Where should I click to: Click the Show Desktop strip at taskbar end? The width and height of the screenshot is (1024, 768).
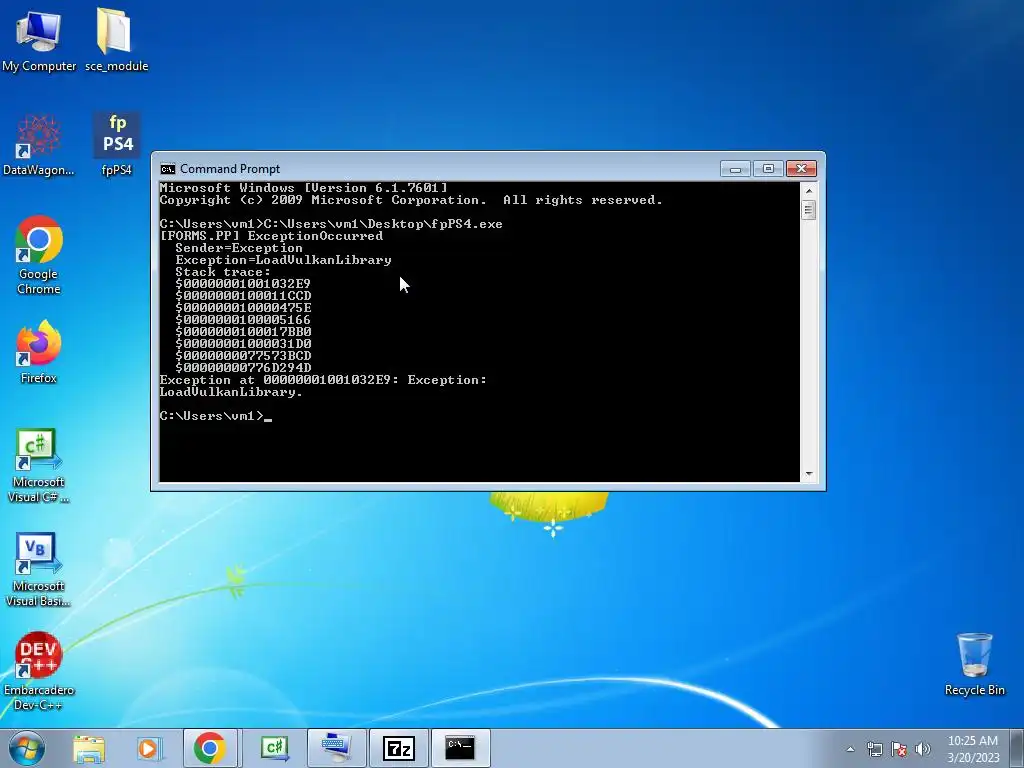click(x=1017, y=748)
